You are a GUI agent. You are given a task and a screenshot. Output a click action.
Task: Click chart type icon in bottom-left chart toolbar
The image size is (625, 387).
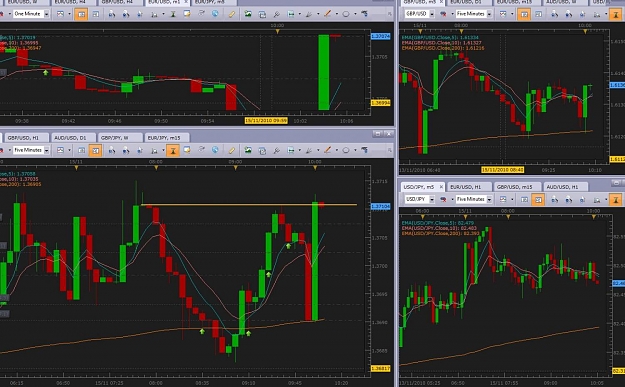(60, 150)
